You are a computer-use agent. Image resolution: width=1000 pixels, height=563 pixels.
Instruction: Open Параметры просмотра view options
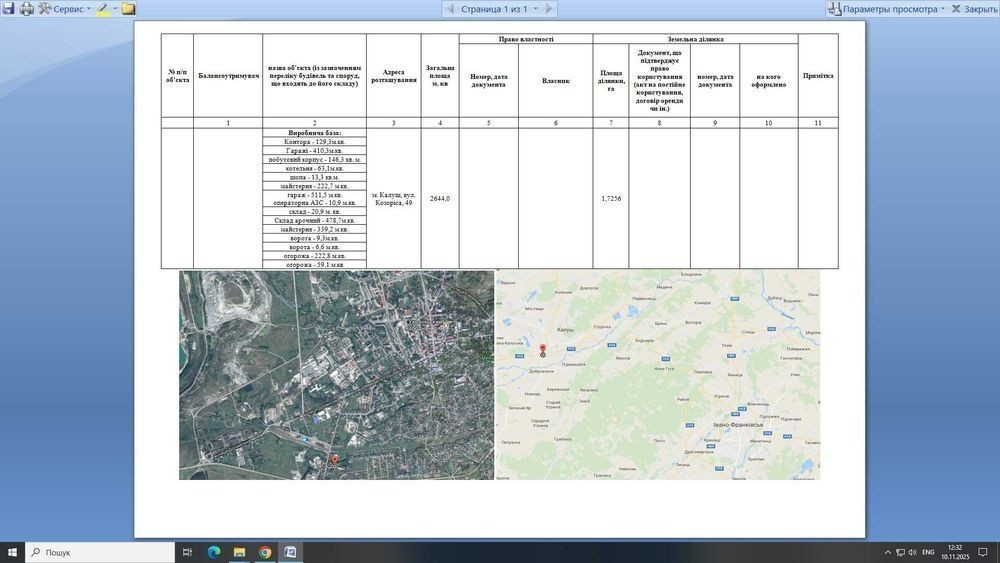tap(886, 9)
